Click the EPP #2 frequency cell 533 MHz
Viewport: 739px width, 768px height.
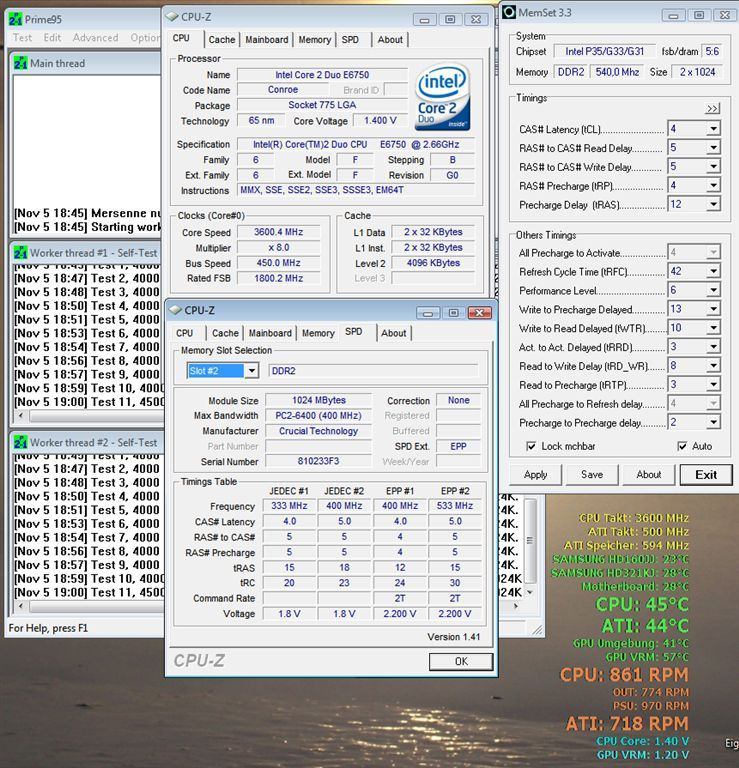point(455,505)
